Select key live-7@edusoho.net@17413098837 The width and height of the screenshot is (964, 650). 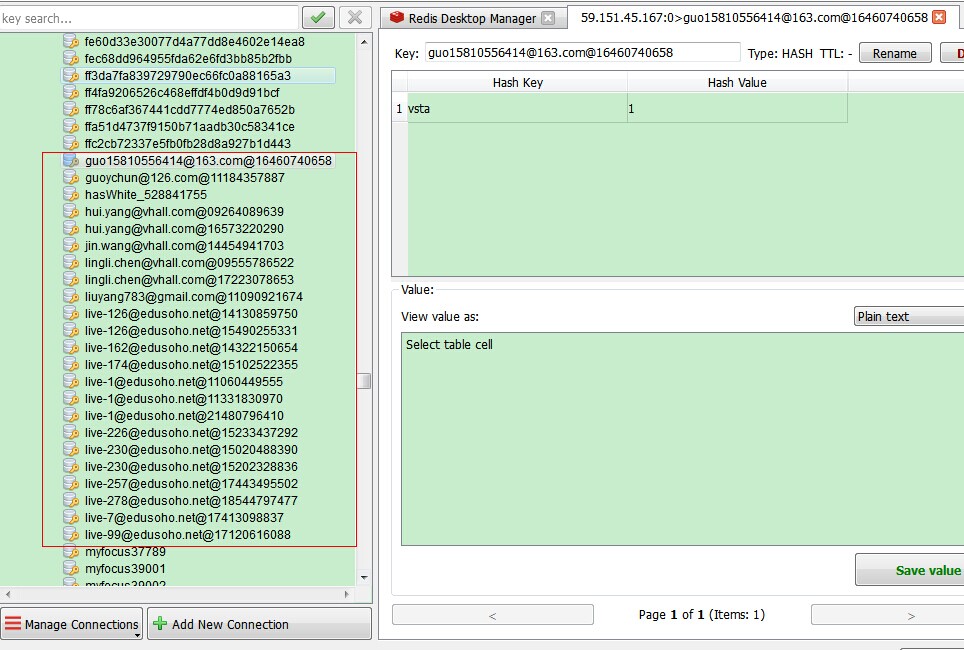tap(184, 518)
